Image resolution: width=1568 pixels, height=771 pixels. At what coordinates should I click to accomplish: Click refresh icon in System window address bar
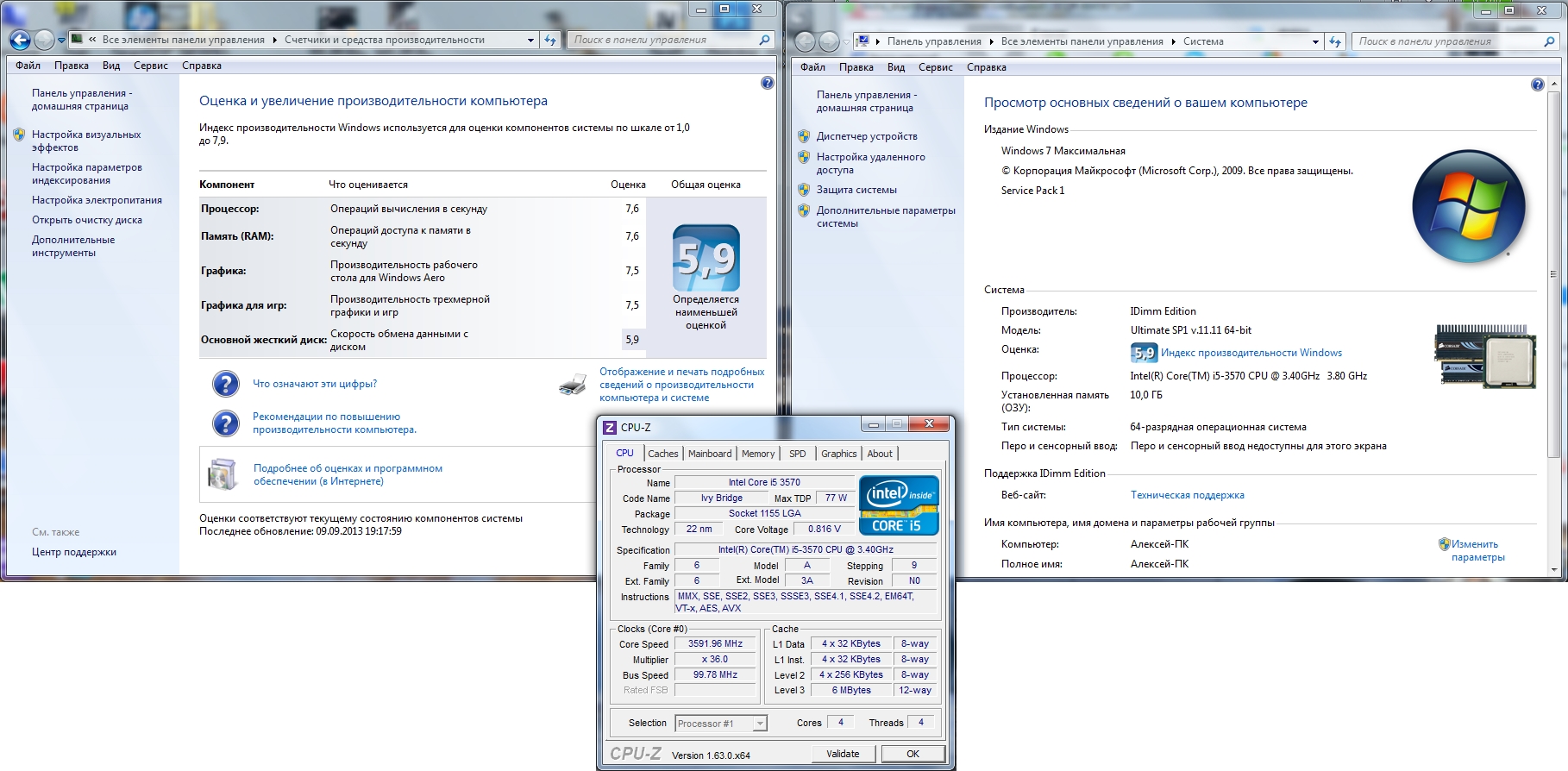1335,41
